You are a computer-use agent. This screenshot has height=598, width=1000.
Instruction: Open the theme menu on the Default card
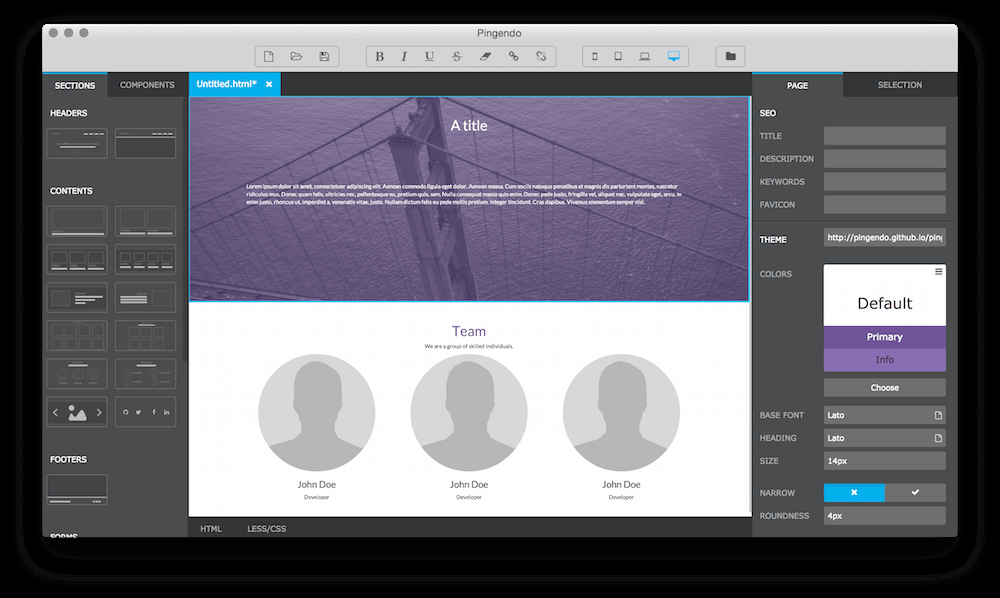click(x=938, y=271)
